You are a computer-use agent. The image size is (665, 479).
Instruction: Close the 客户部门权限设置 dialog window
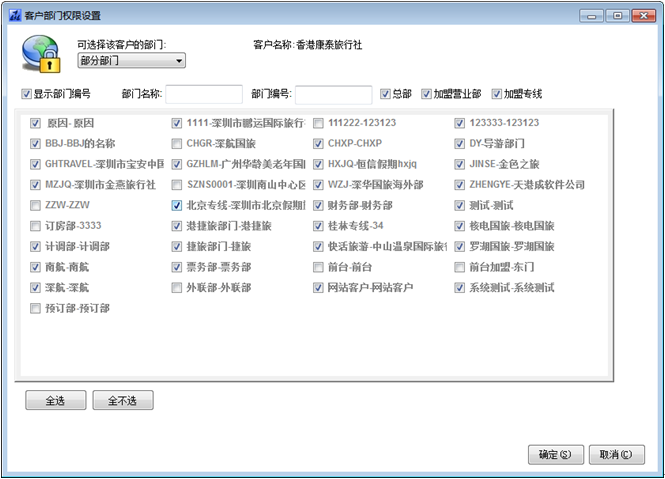click(642, 16)
